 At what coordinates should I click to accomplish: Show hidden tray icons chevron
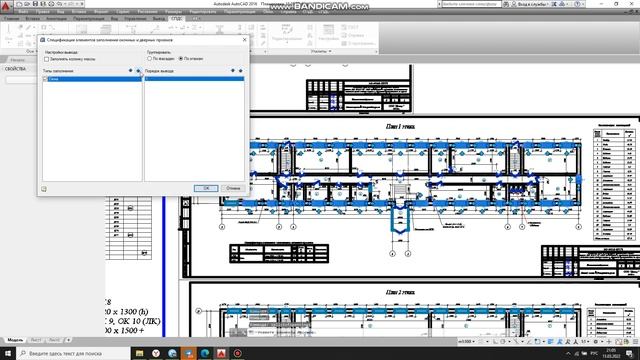[568, 353]
